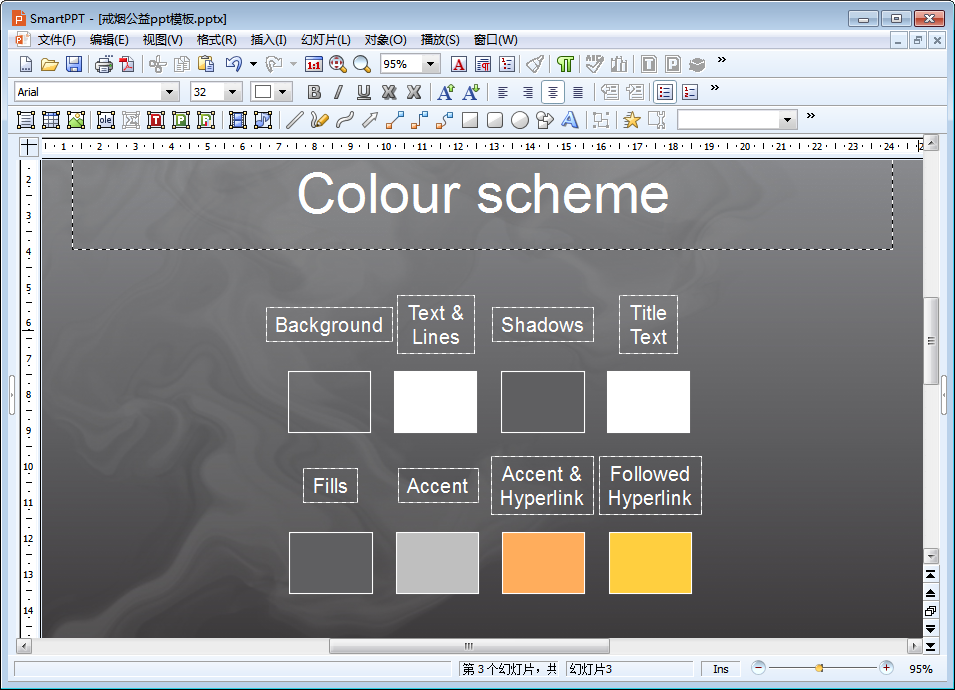Toggle the numbered list button in formatting bar
The width and height of the screenshot is (955, 690).
pyautogui.click(x=690, y=92)
